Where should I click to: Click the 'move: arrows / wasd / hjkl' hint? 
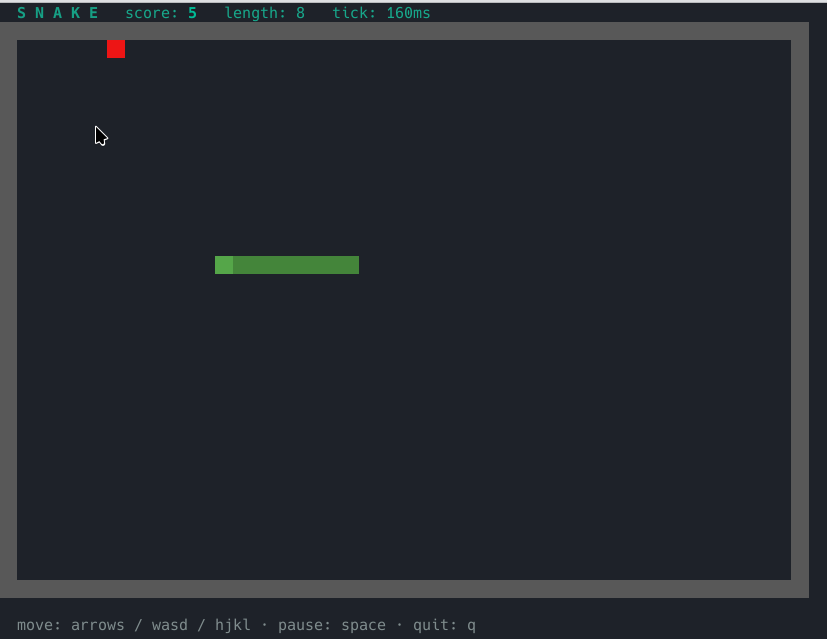[133, 625]
